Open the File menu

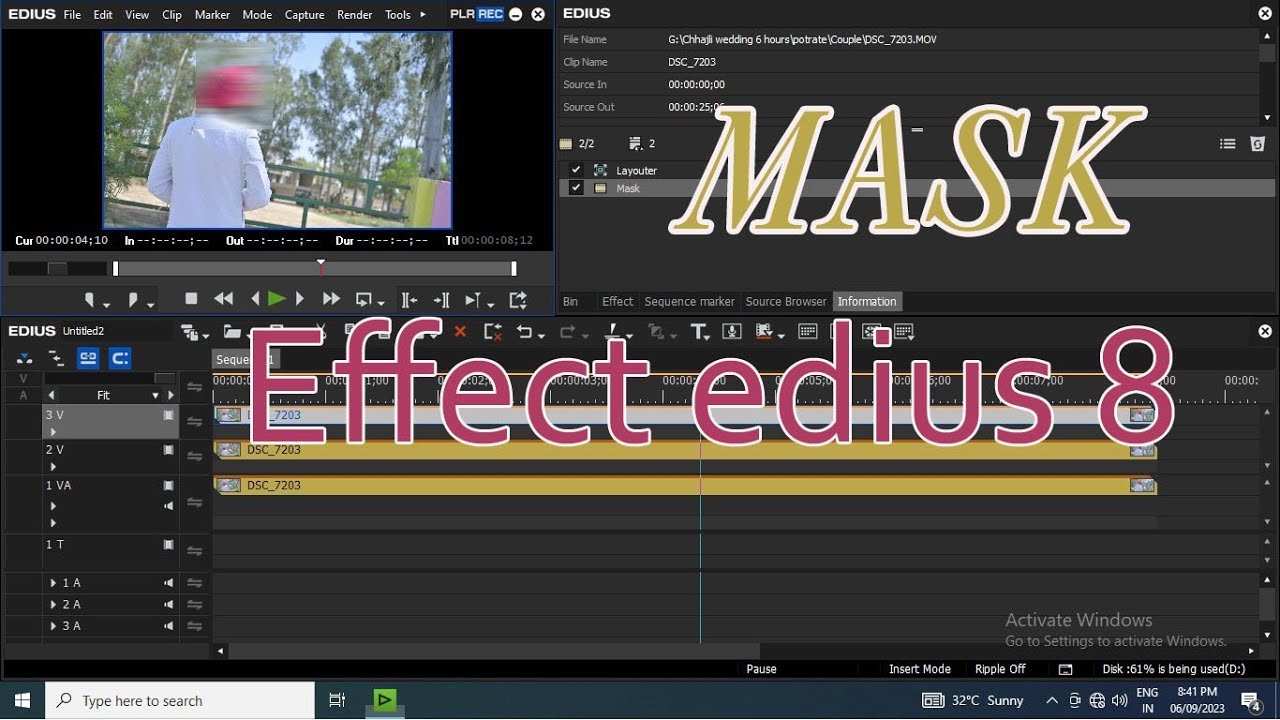coord(72,15)
